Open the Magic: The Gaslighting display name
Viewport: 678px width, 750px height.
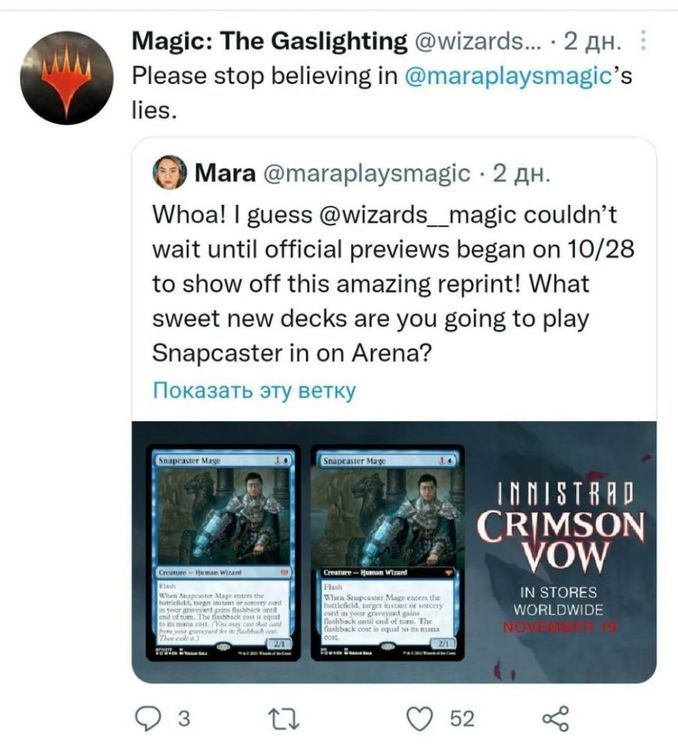pos(269,41)
